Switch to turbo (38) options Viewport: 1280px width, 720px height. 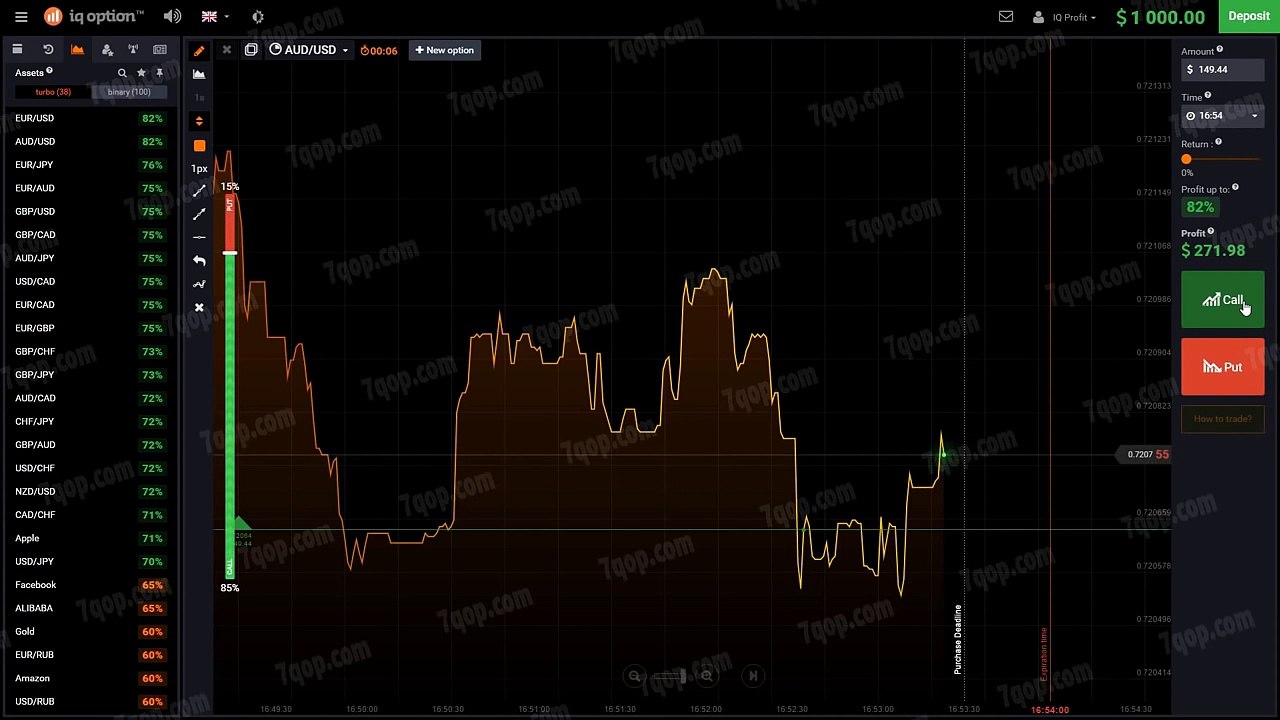point(53,92)
